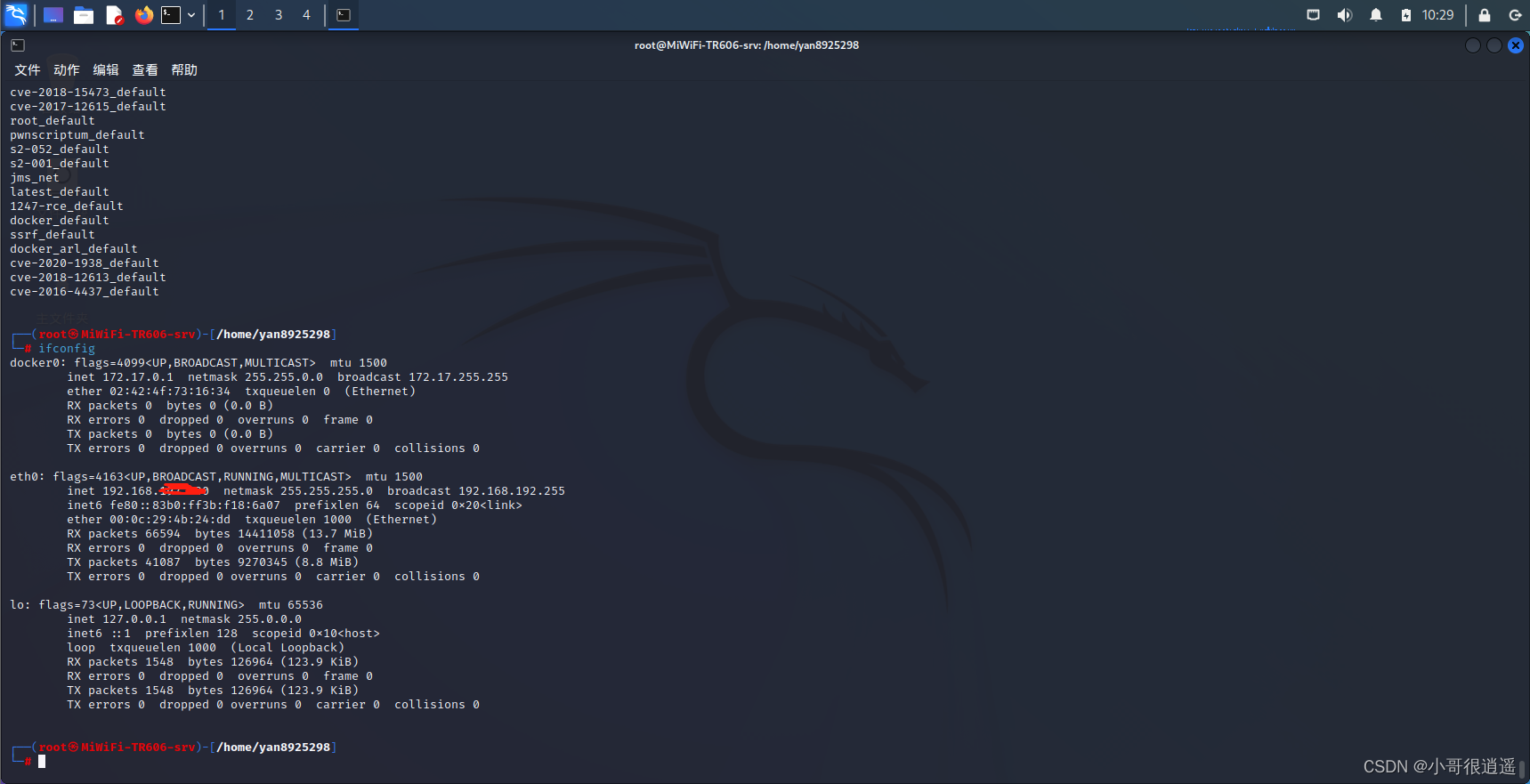
Task: Click loopback address '127.0.0.1'
Action: pos(134,619)
